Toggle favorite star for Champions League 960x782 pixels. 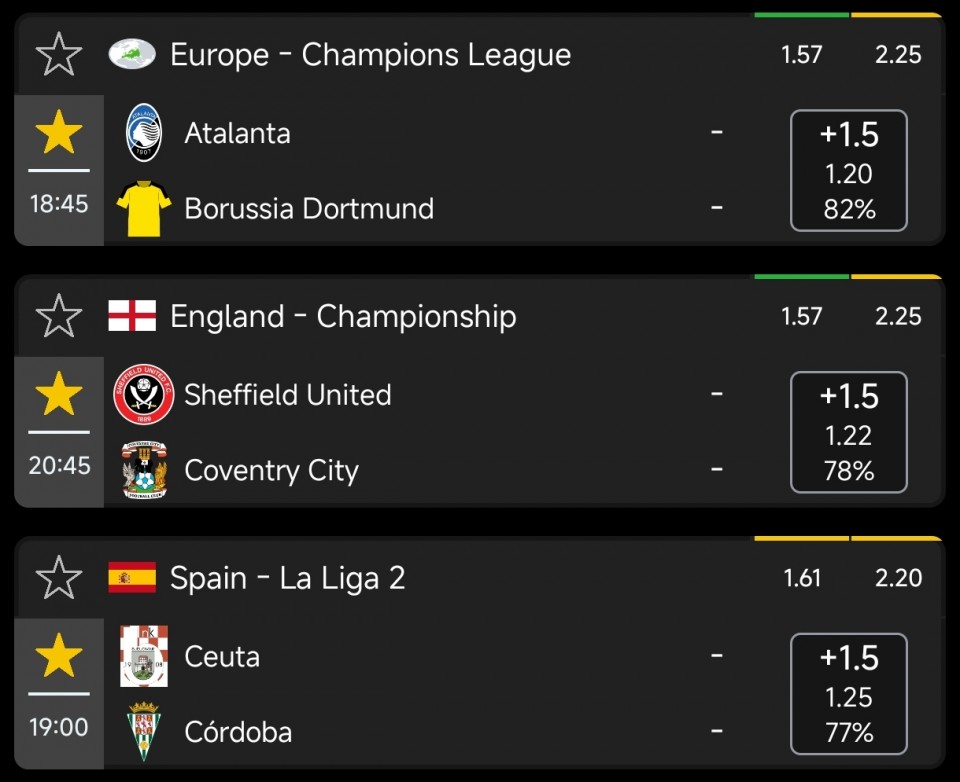tap(59, 54)
